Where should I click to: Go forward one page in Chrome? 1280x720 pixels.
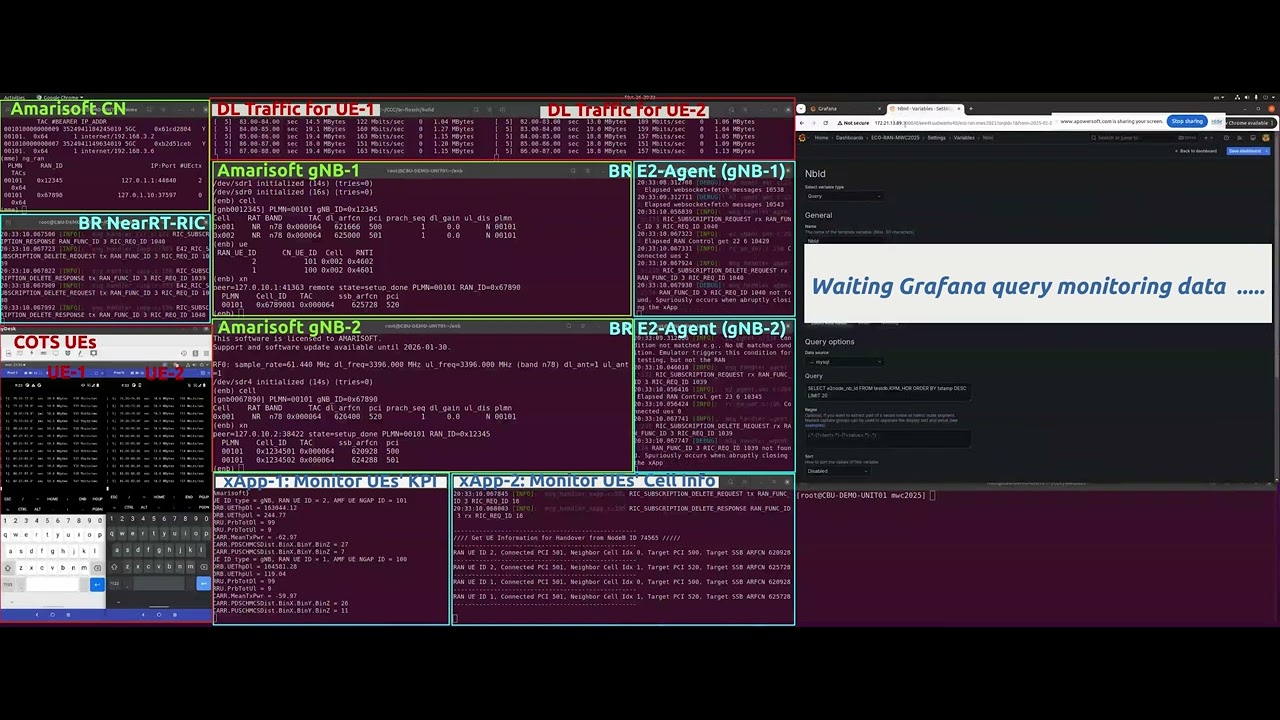[x=814, y=123]
